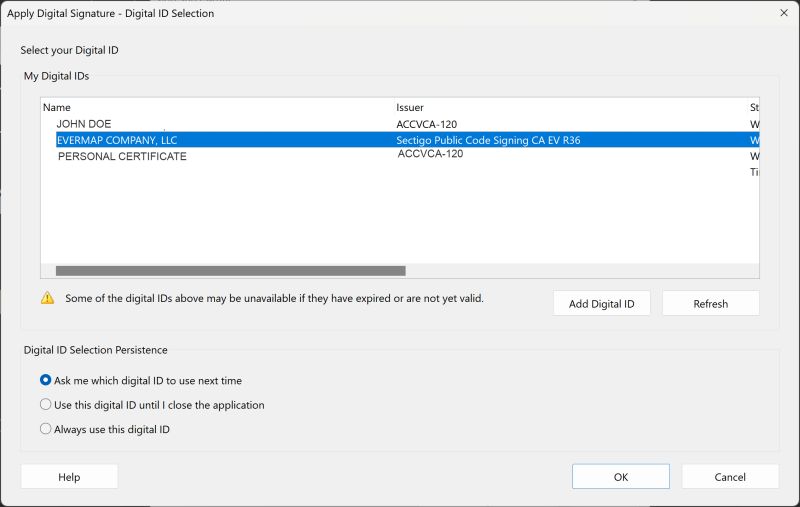This screenshot has height=507, width=800.
Task: Select EVERMAP COMPANY, LLC digital ID row
Action: 117,140
